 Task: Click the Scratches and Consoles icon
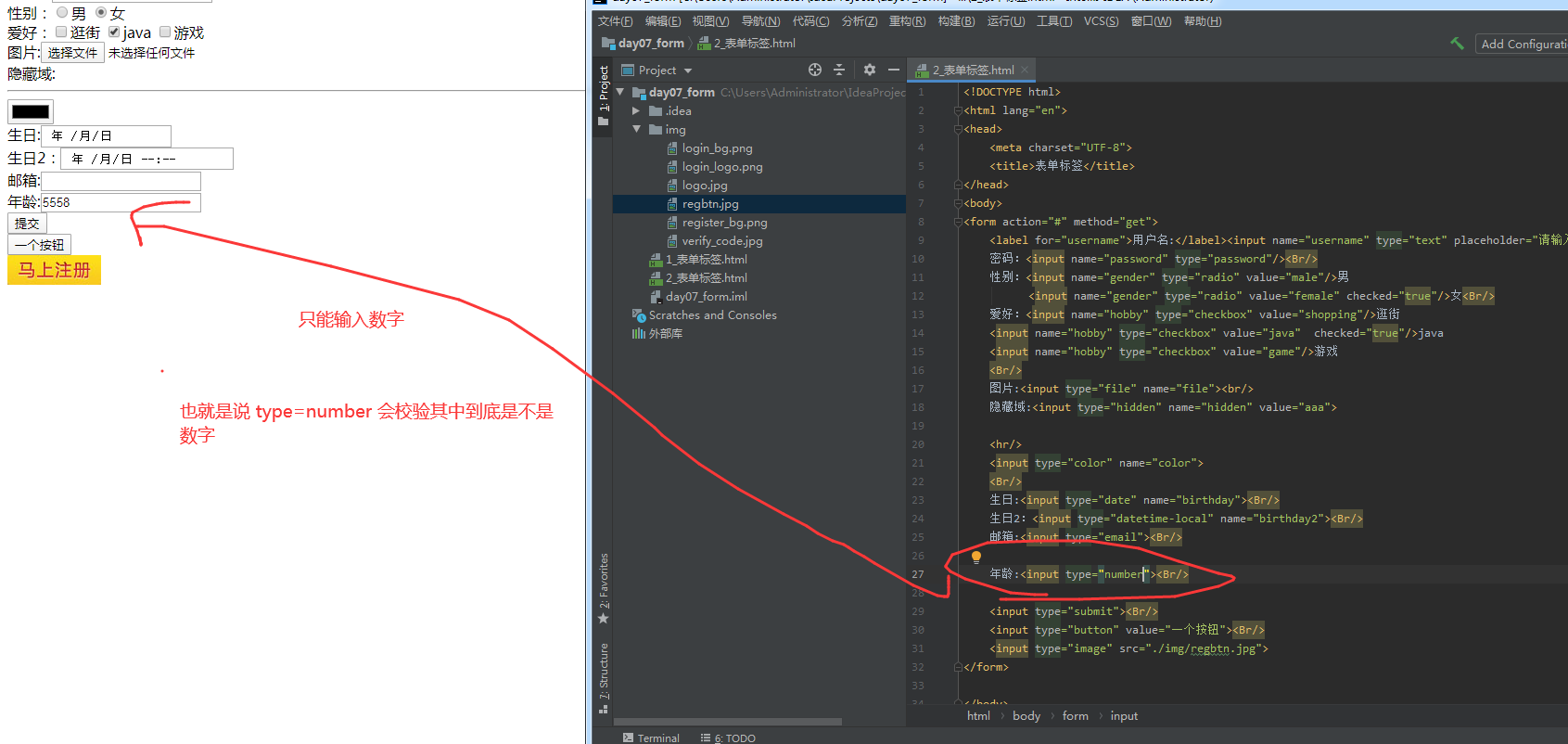click(x=639, y=315)
